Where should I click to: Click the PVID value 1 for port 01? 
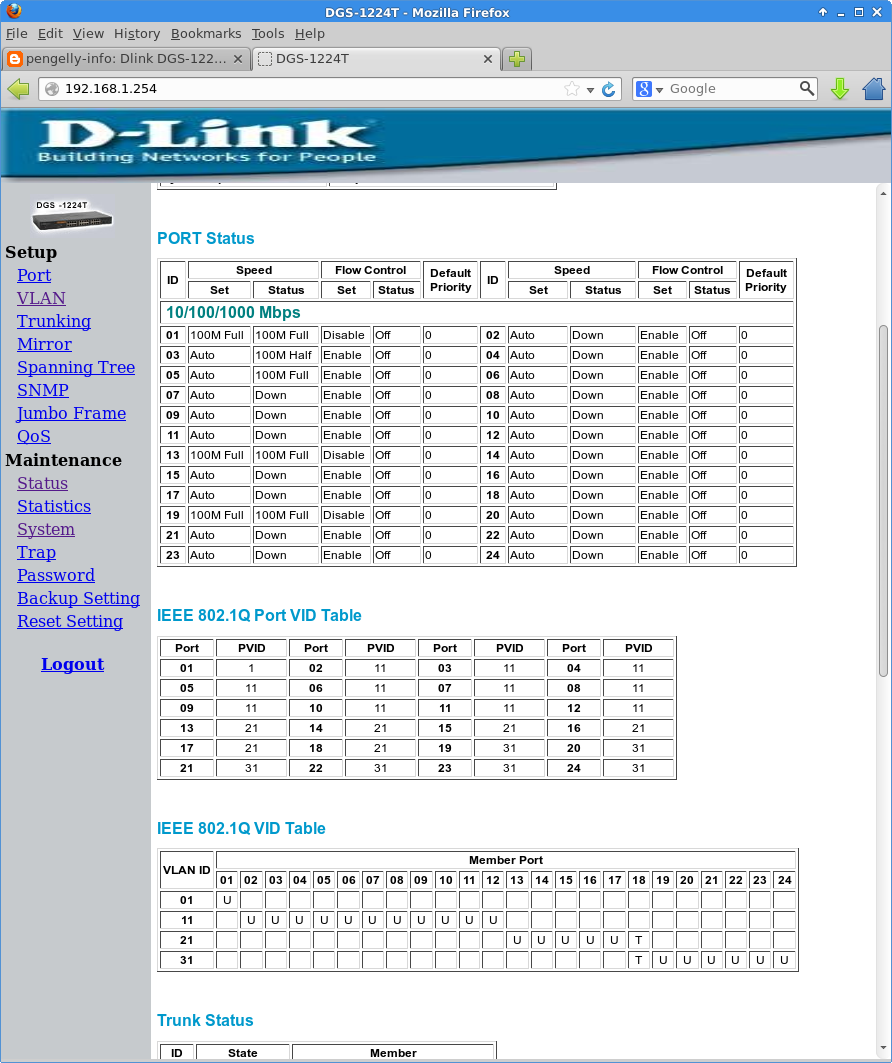[251, 668]
